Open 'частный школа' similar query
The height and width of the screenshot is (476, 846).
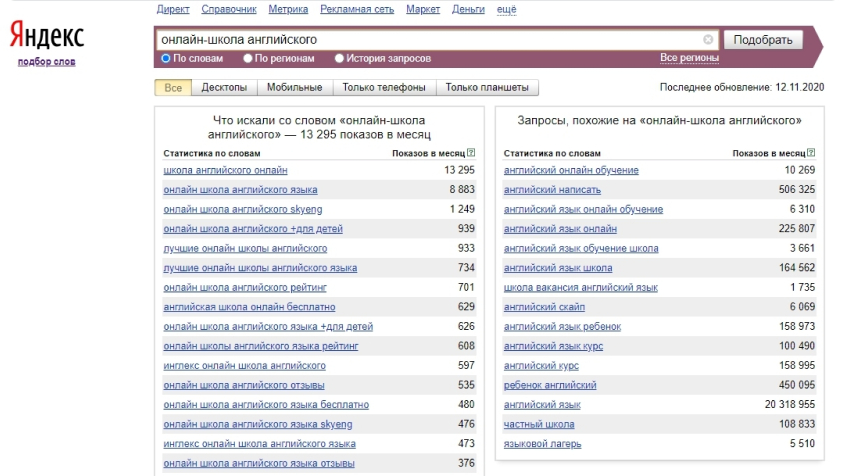click(x=538, y=424)
